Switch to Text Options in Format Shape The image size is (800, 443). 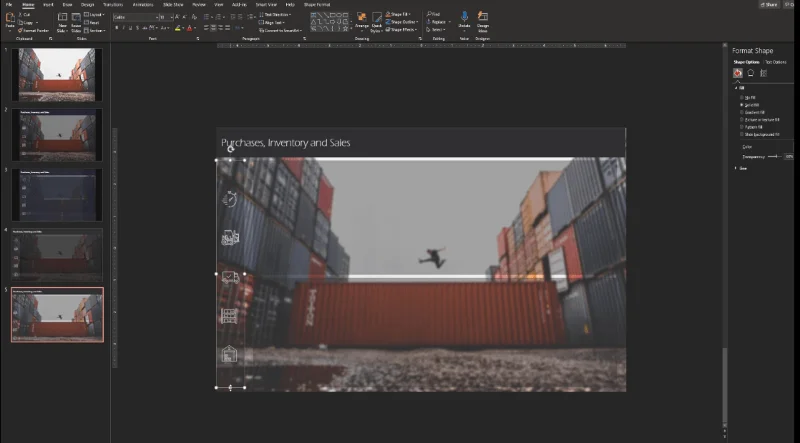point(776,62)
